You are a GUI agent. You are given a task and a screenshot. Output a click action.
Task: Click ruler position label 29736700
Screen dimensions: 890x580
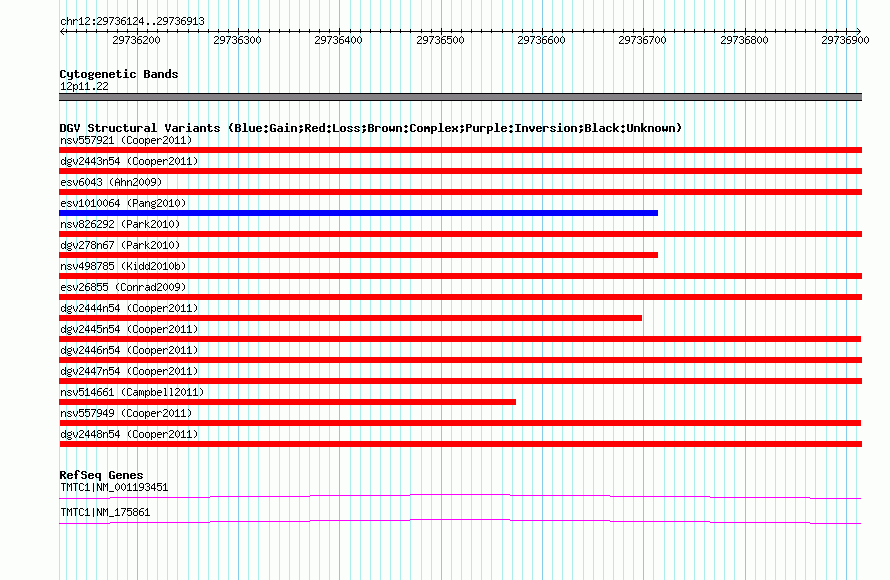[x=643, y=40]
